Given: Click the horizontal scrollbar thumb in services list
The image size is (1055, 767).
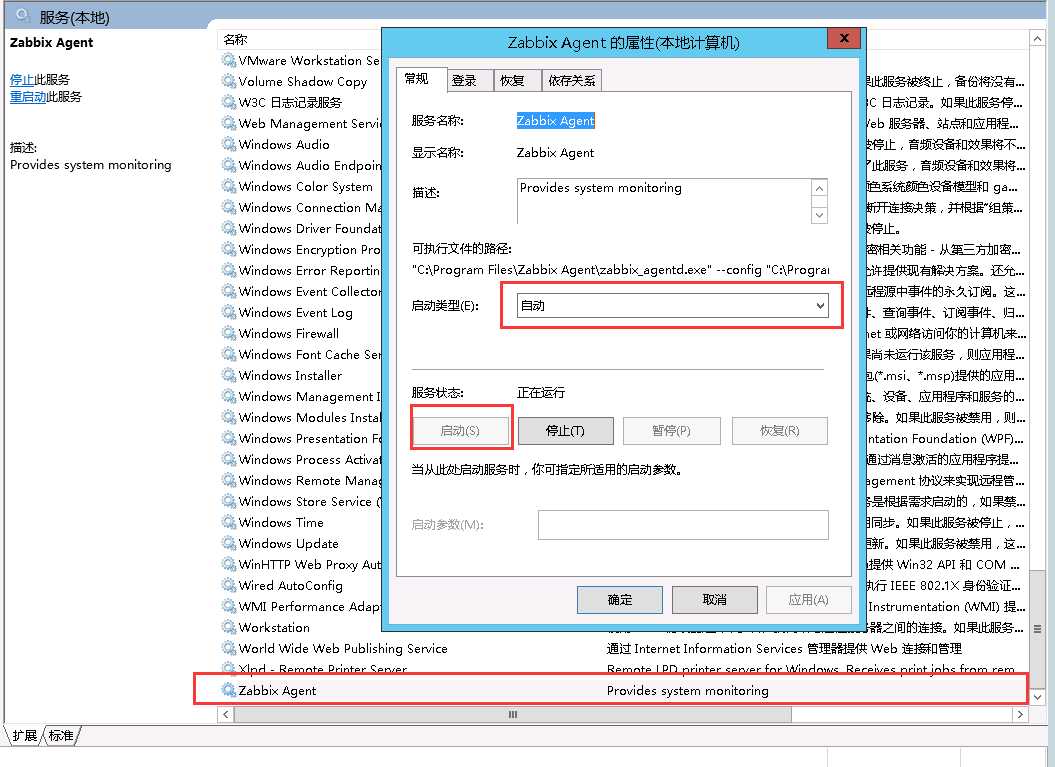Looking at the screenshot, I should point(513,714).
